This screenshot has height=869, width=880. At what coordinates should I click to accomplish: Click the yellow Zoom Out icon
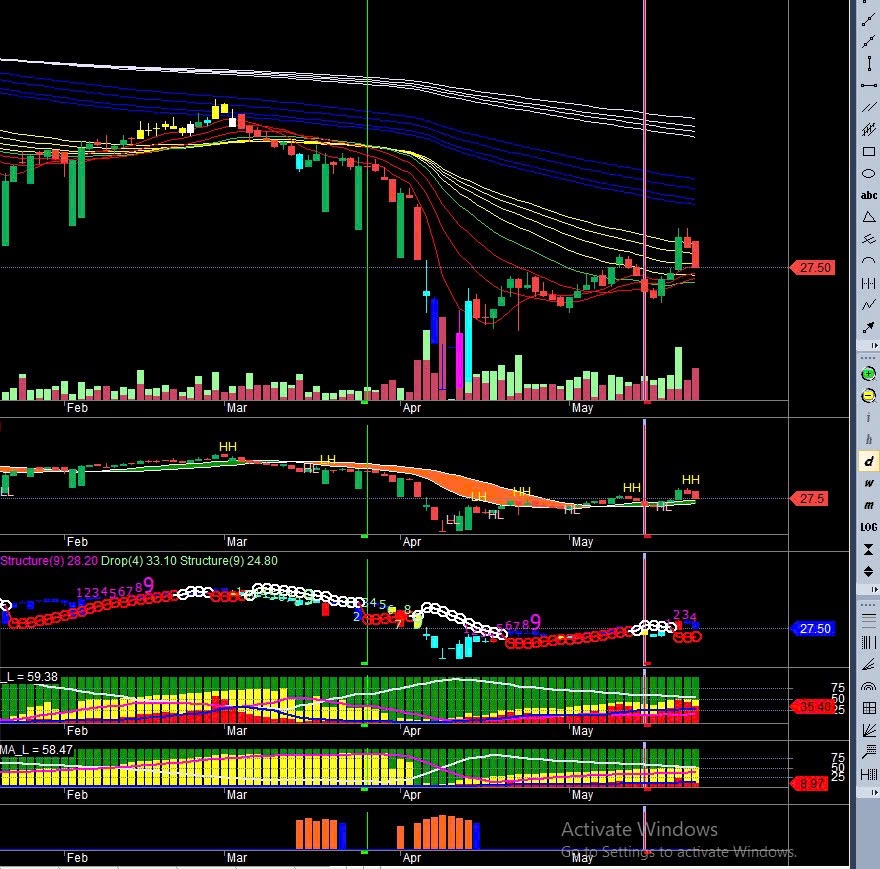click(868, 396)
